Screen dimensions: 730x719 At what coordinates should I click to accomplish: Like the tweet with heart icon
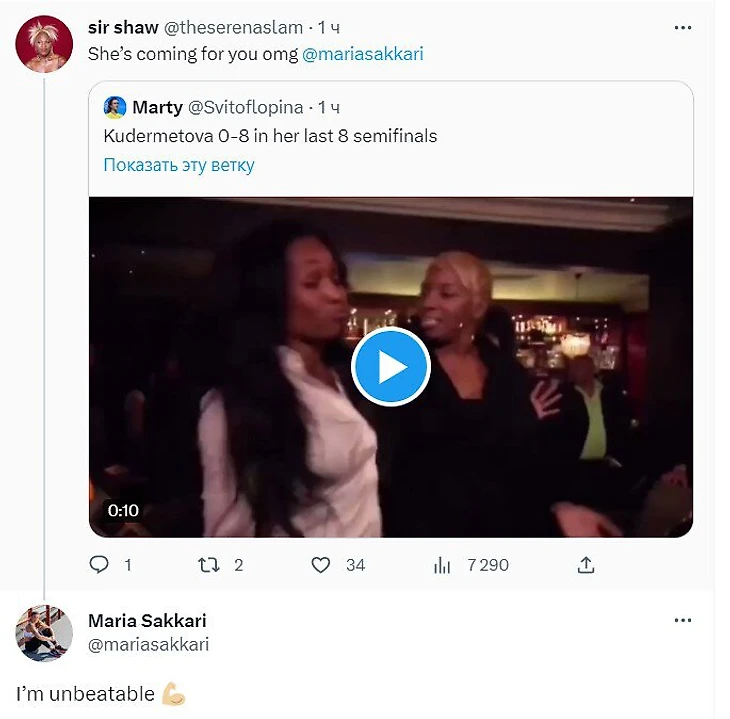click(x=320, y=565)
